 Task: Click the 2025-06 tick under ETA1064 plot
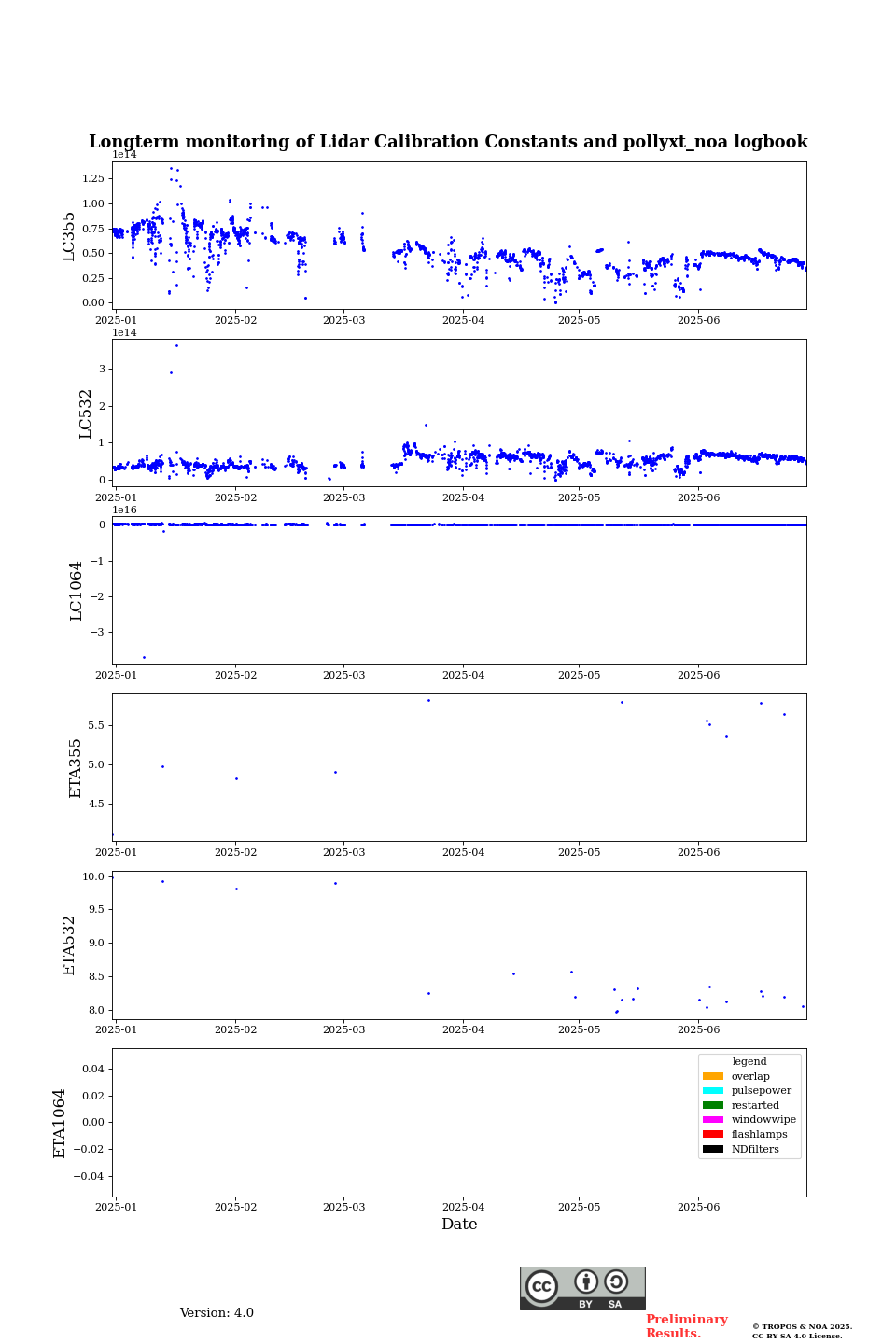[698, 1207]
